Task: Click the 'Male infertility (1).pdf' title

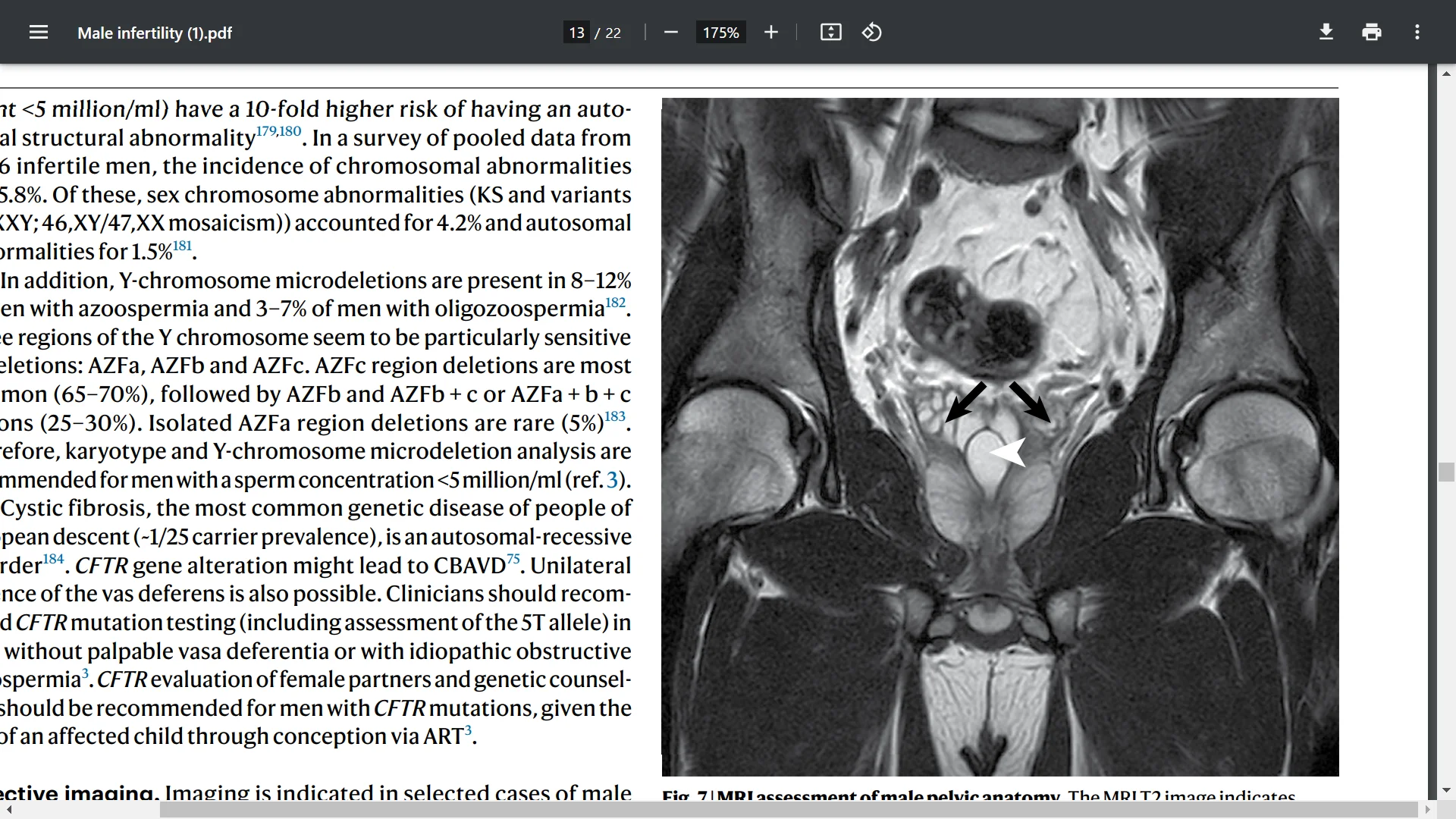Action: tap(155, 33)
